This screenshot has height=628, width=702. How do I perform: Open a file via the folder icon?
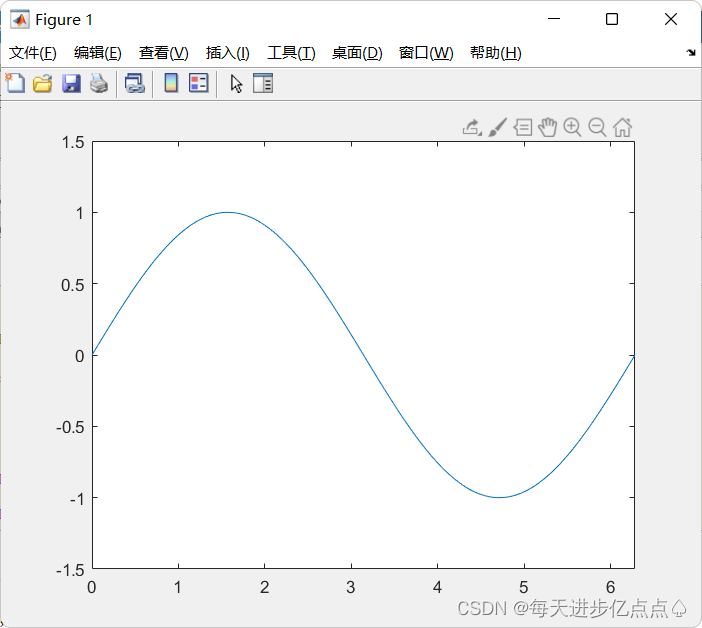coord(43,84)
